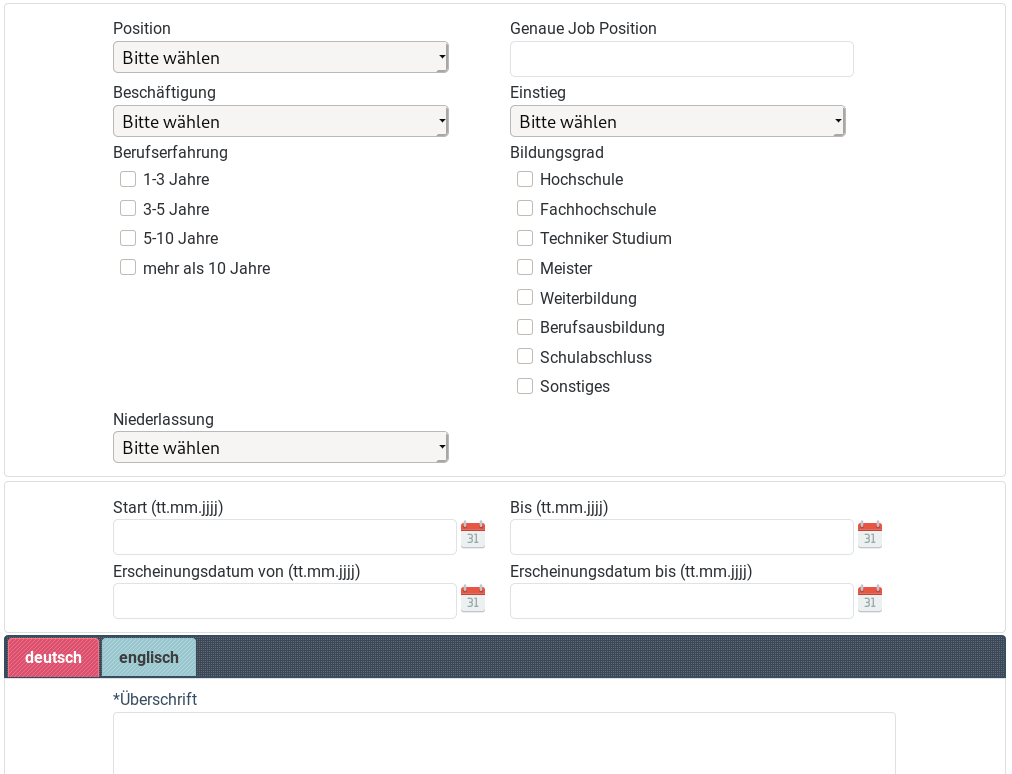The image size is (1012, 774).
Task: Click the Genaue Job Position field
Action: pos(681,59)
